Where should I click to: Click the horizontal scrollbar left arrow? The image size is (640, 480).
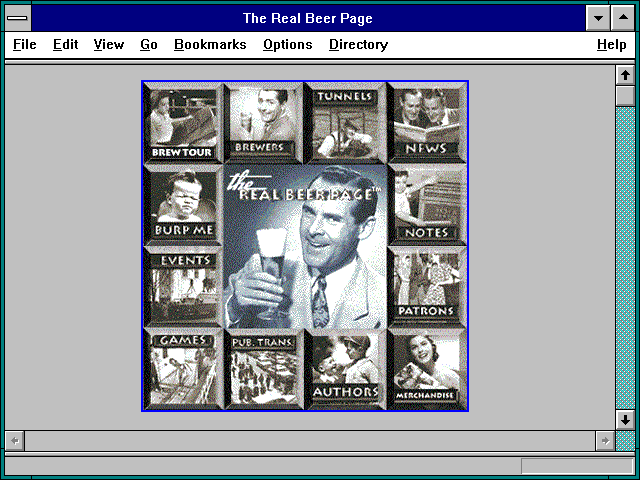click(x=15, y=441)
